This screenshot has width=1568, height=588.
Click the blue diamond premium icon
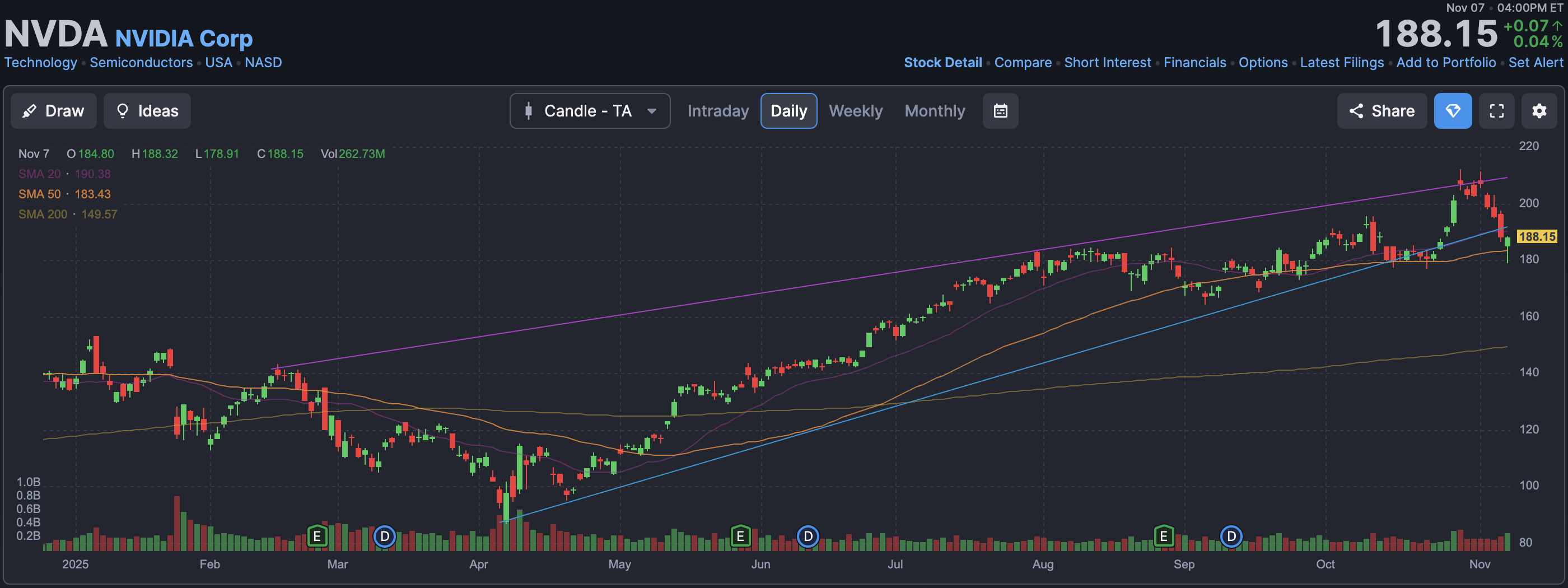1452,111
